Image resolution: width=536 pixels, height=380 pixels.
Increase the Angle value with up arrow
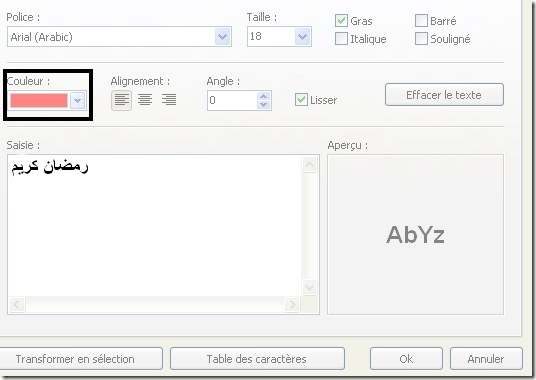pos(264,96)
